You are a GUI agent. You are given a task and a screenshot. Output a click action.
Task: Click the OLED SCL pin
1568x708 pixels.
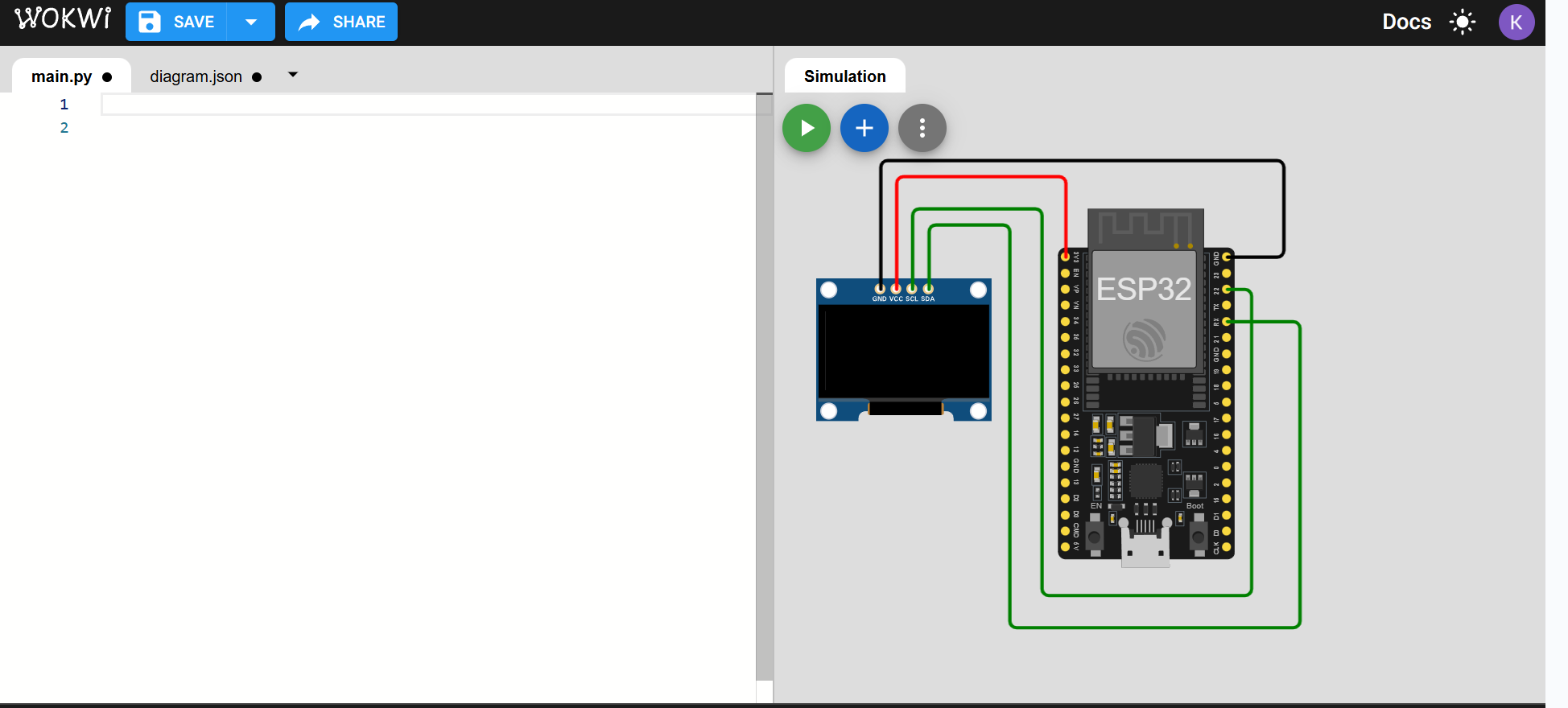912,289
